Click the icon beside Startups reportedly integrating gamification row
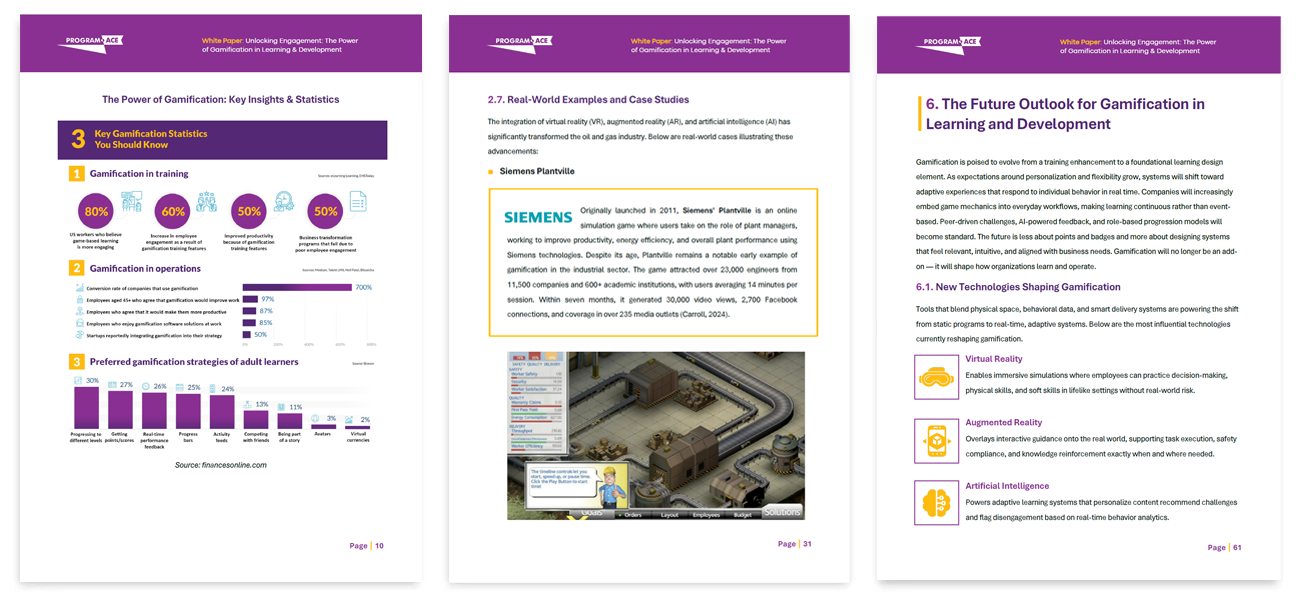This screenshot has height=596, width=1296. click(79, 334)
